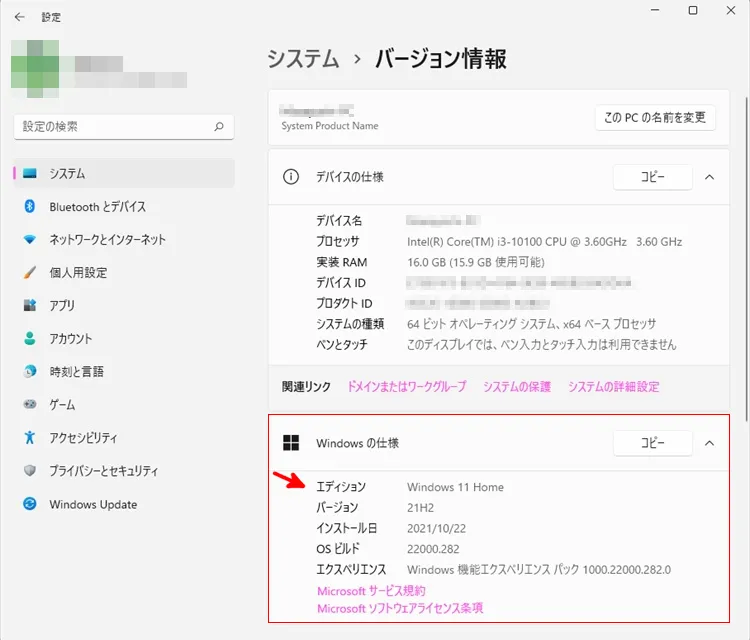
Task: Click the エクスペリエンス pack value text
Action: [539, 570]
